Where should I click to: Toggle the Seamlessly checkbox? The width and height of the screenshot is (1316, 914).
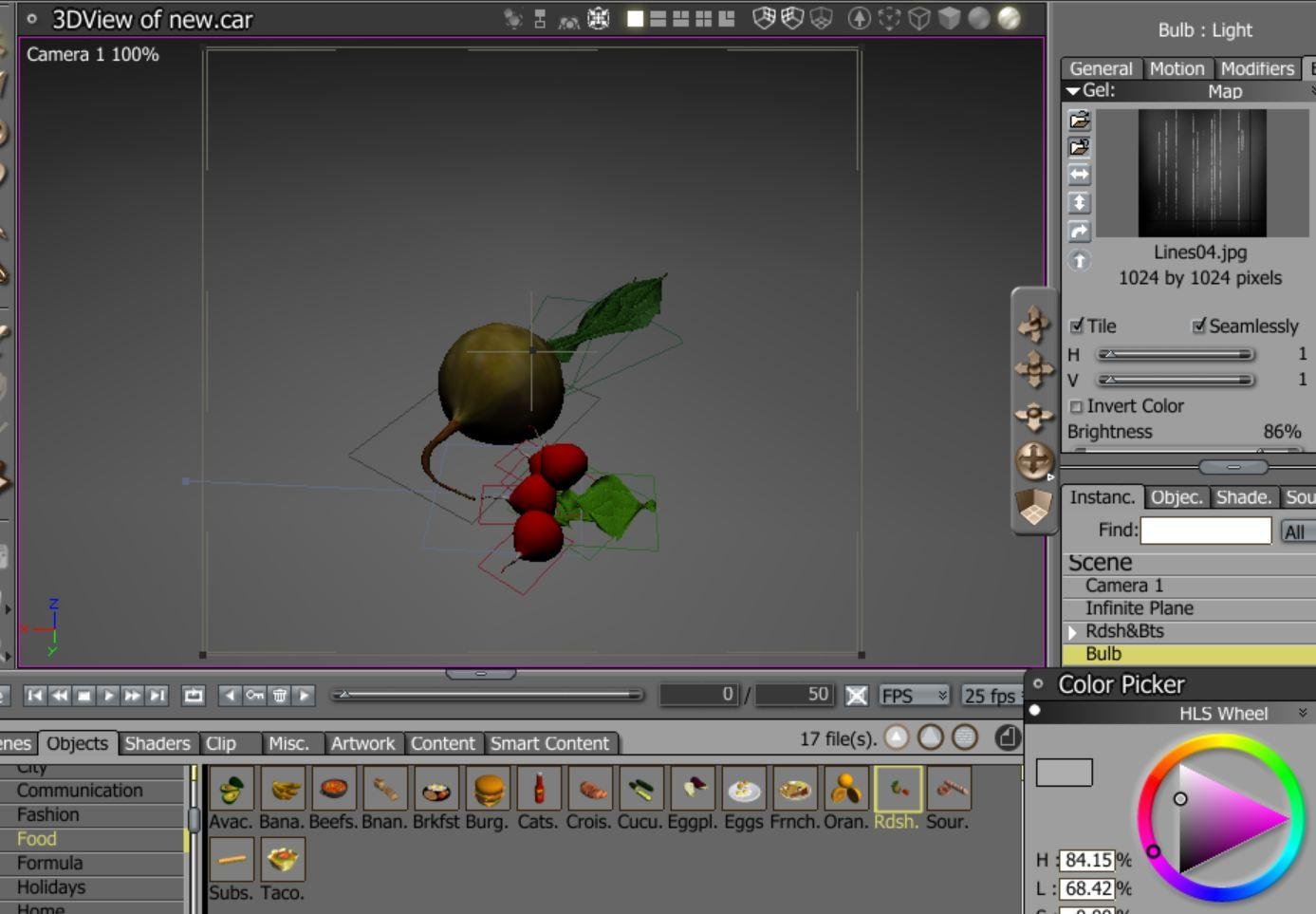(1199, 326)
